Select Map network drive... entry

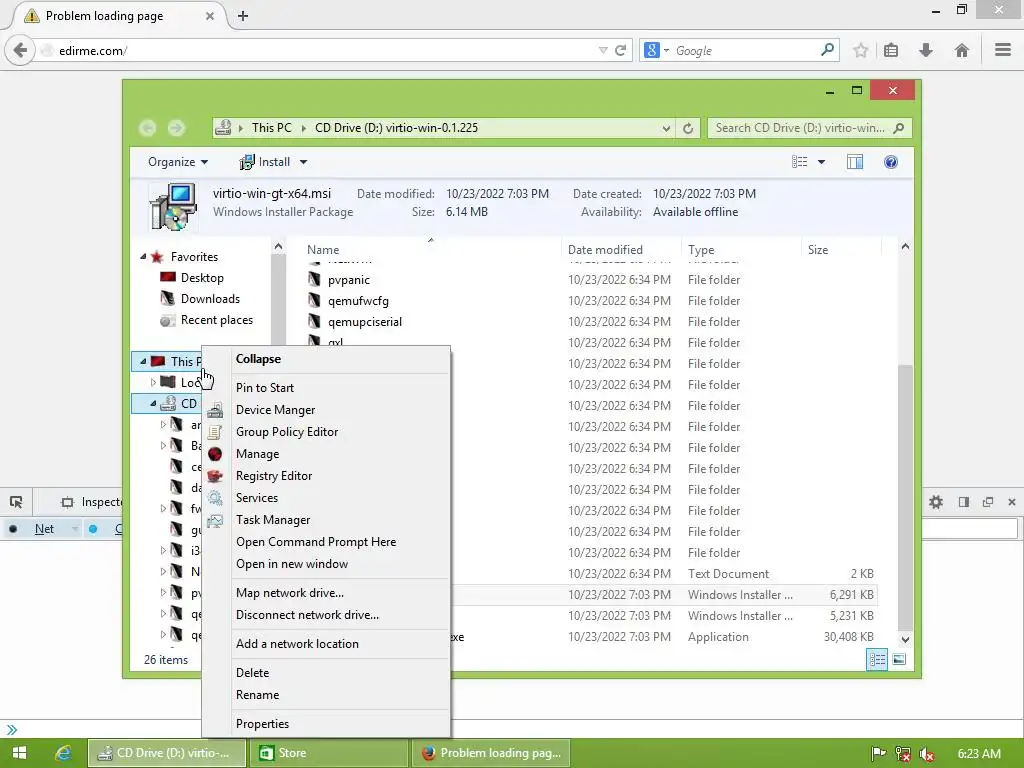290,593
